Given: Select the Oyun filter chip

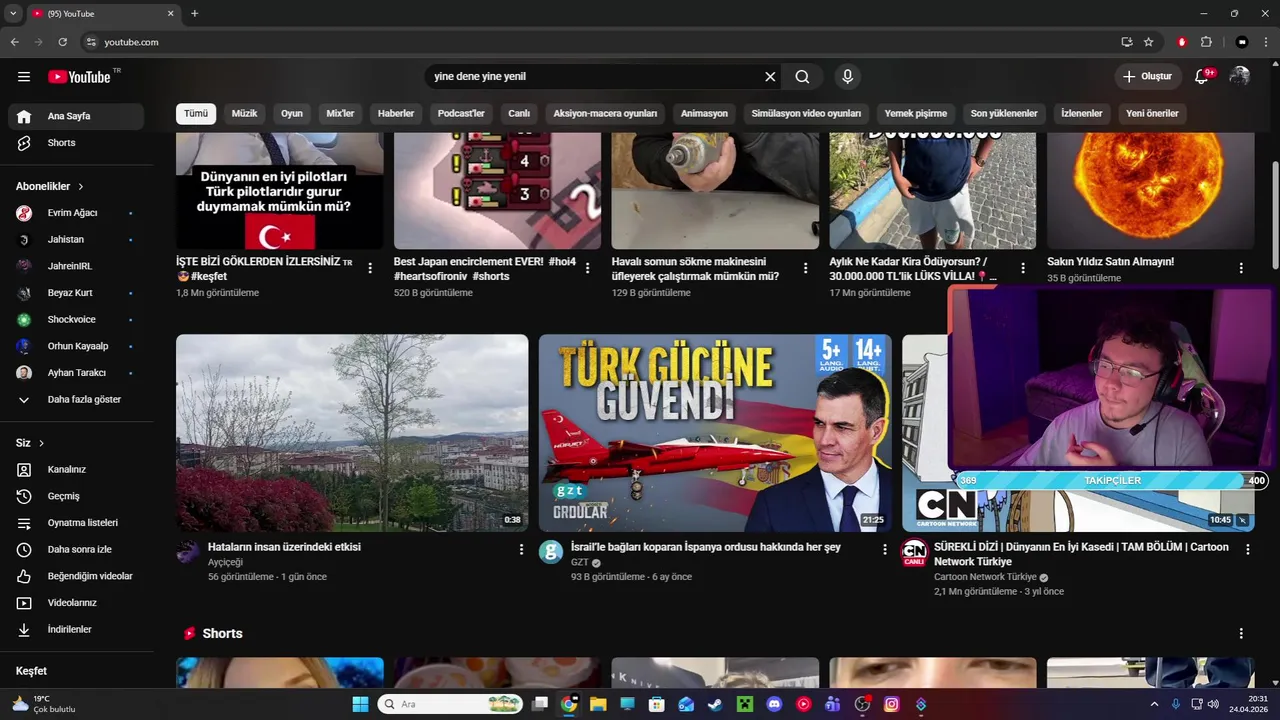Looking at the screenshot, I should 292,113.
